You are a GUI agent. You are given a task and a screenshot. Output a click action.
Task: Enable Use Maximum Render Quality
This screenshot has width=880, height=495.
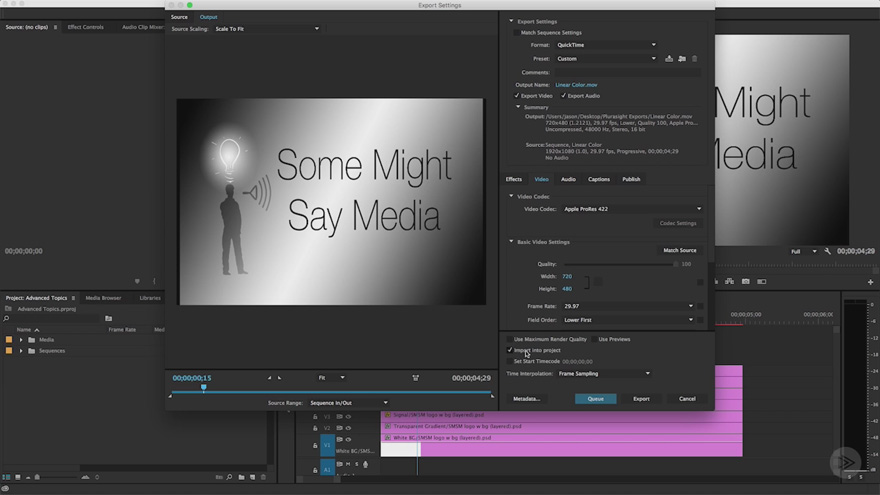pos(510,339)
